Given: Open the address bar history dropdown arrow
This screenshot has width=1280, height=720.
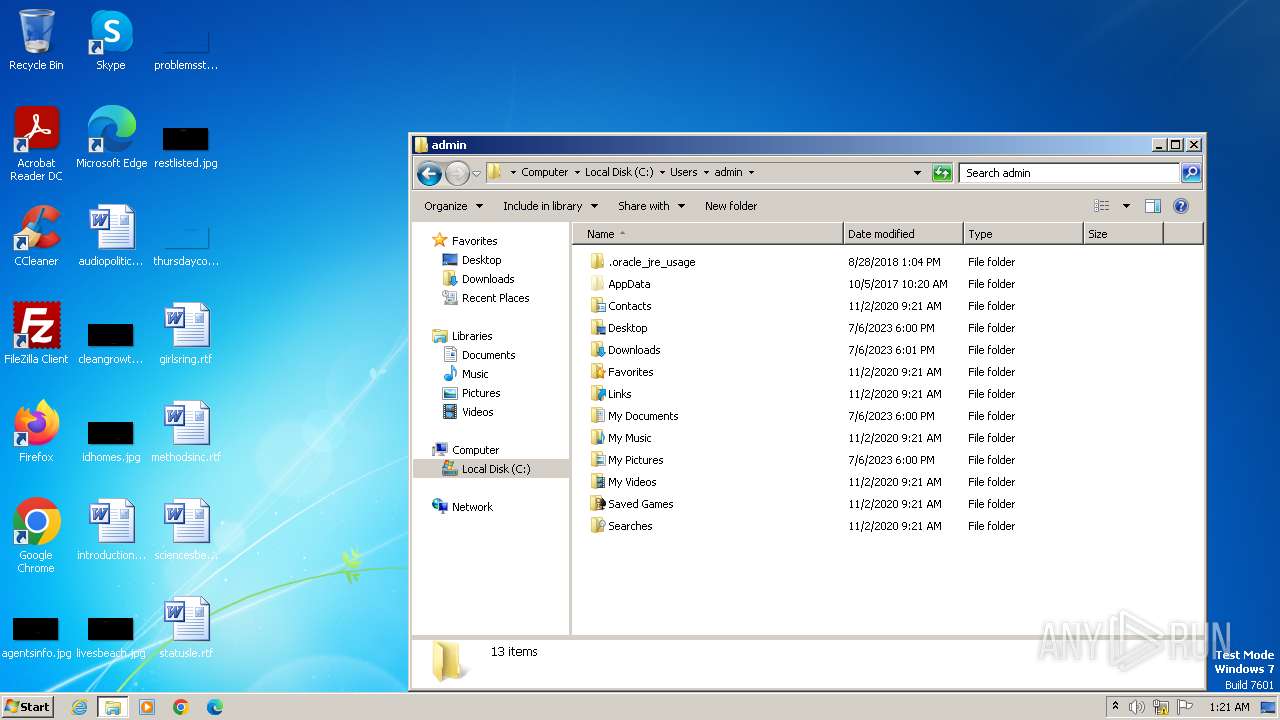Looking at the screenshot, I should click(917, 173).
